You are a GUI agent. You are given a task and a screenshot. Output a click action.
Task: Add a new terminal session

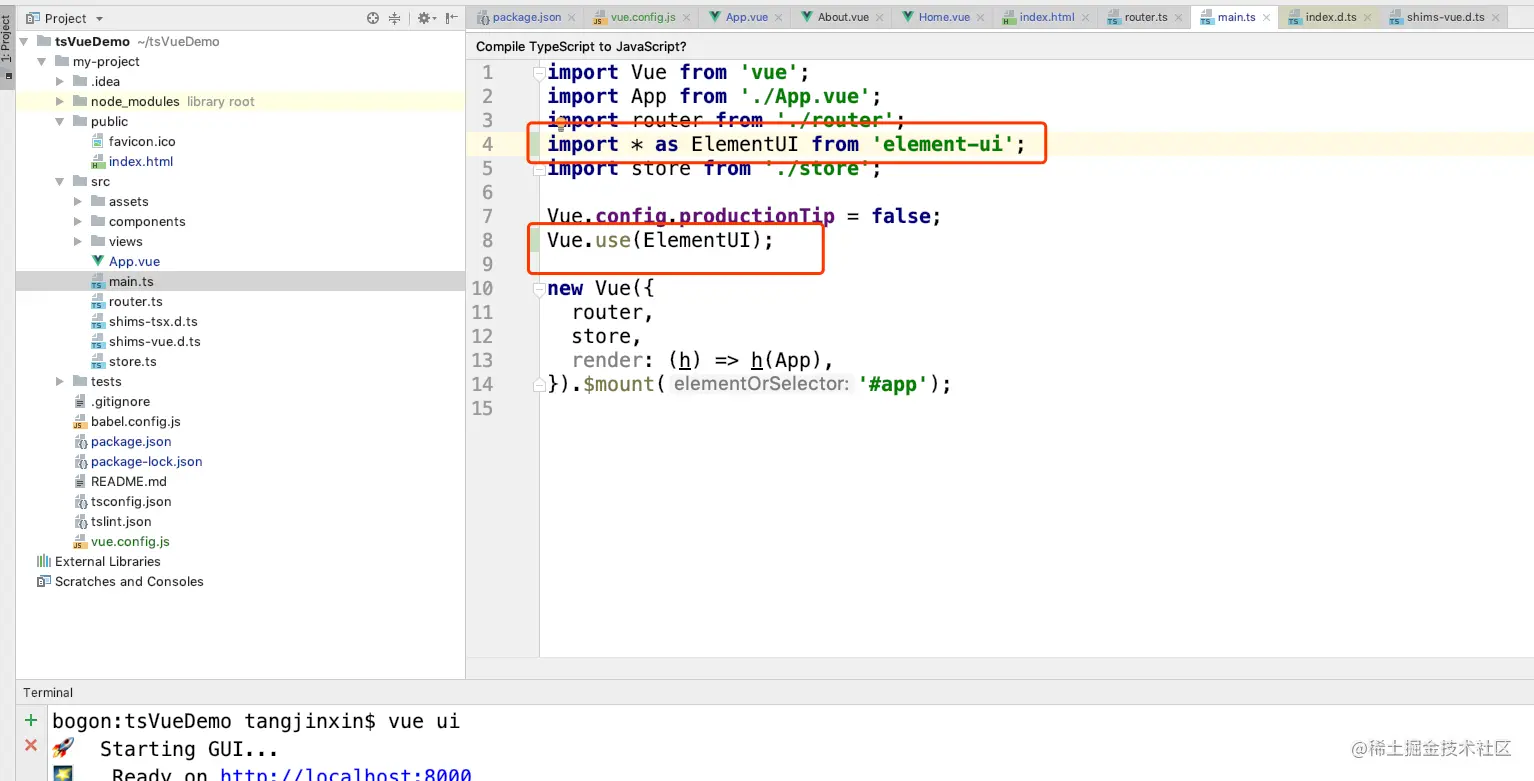point(31,720)
